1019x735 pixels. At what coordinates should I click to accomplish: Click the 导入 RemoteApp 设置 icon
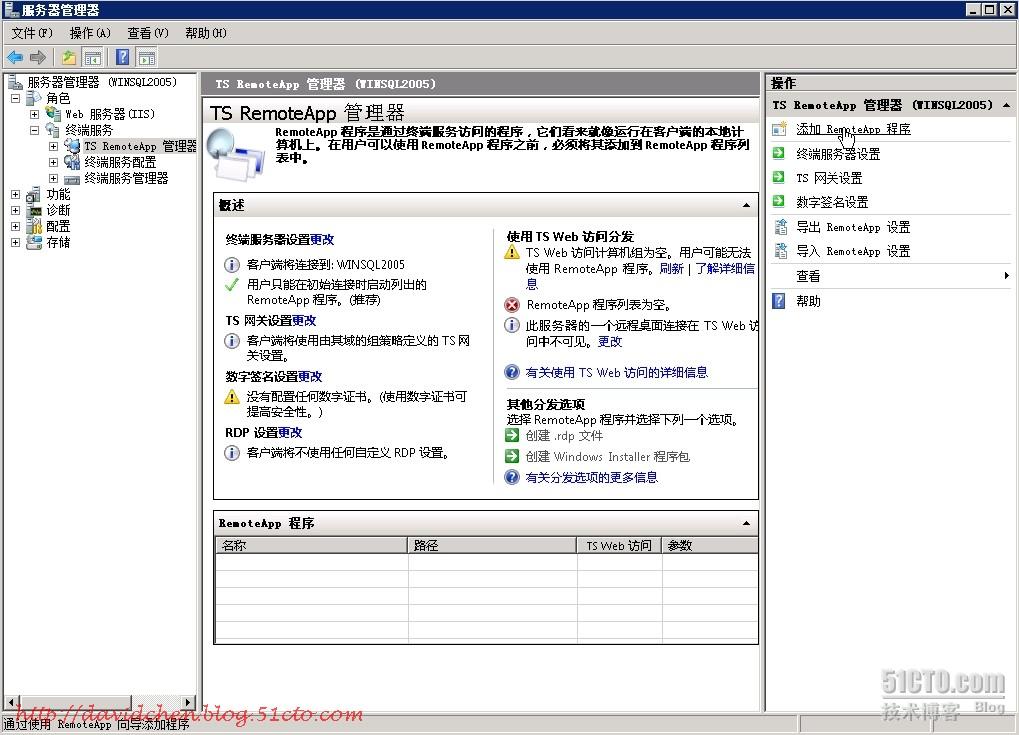pyautogui.click(x=780, y=250)
